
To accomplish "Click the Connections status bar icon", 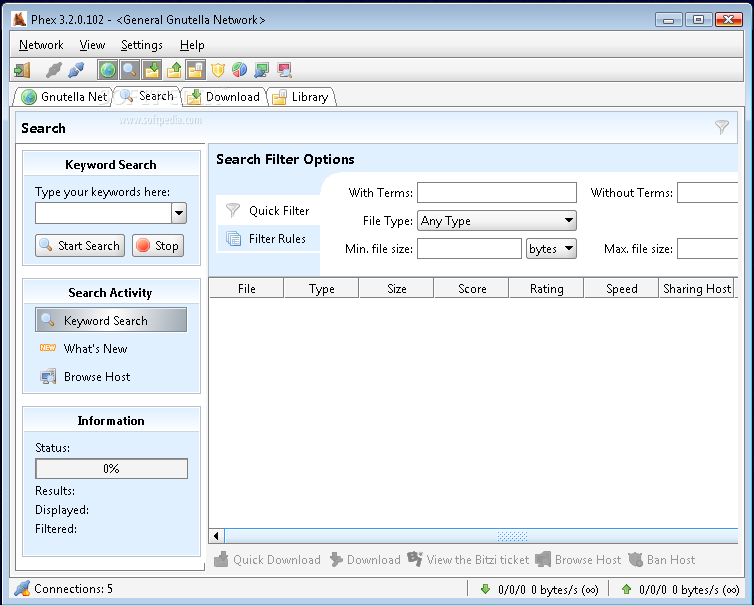I will pos(22,589).
